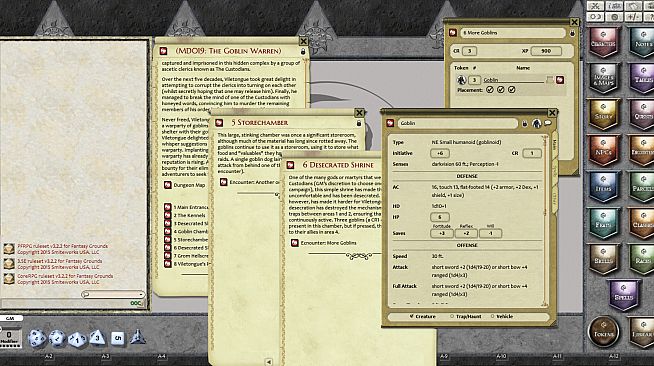Select the Trap/Haunt radio option
The height and width of the screenshot is (366, 654).
465,316
